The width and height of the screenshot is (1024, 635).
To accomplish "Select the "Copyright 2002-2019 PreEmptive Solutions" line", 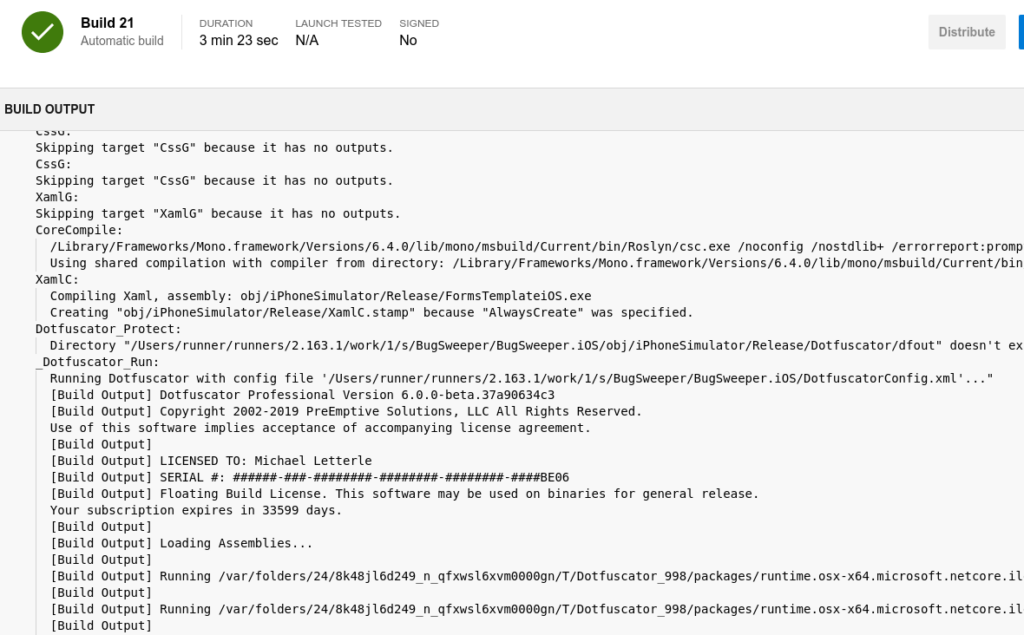I will (x=346, y=412).
